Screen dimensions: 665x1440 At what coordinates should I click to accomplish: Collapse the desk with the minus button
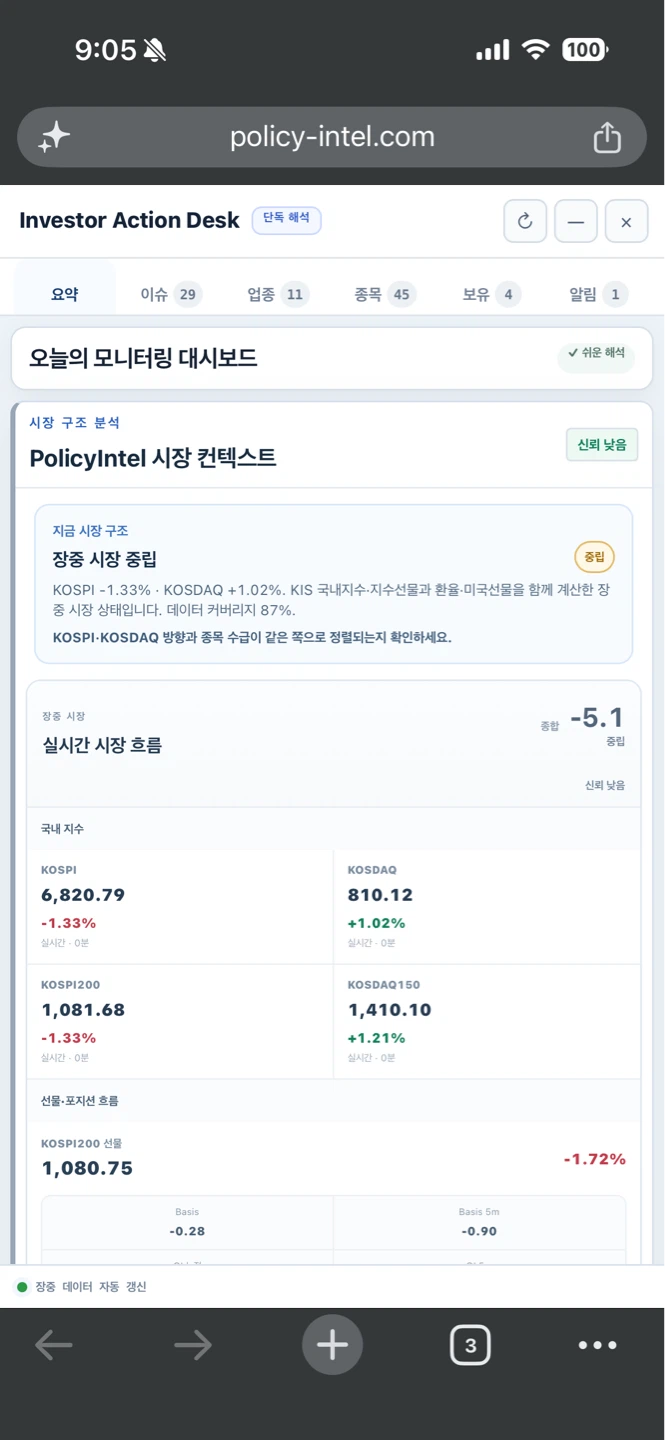pyautogui.click(x=576, y=222)
